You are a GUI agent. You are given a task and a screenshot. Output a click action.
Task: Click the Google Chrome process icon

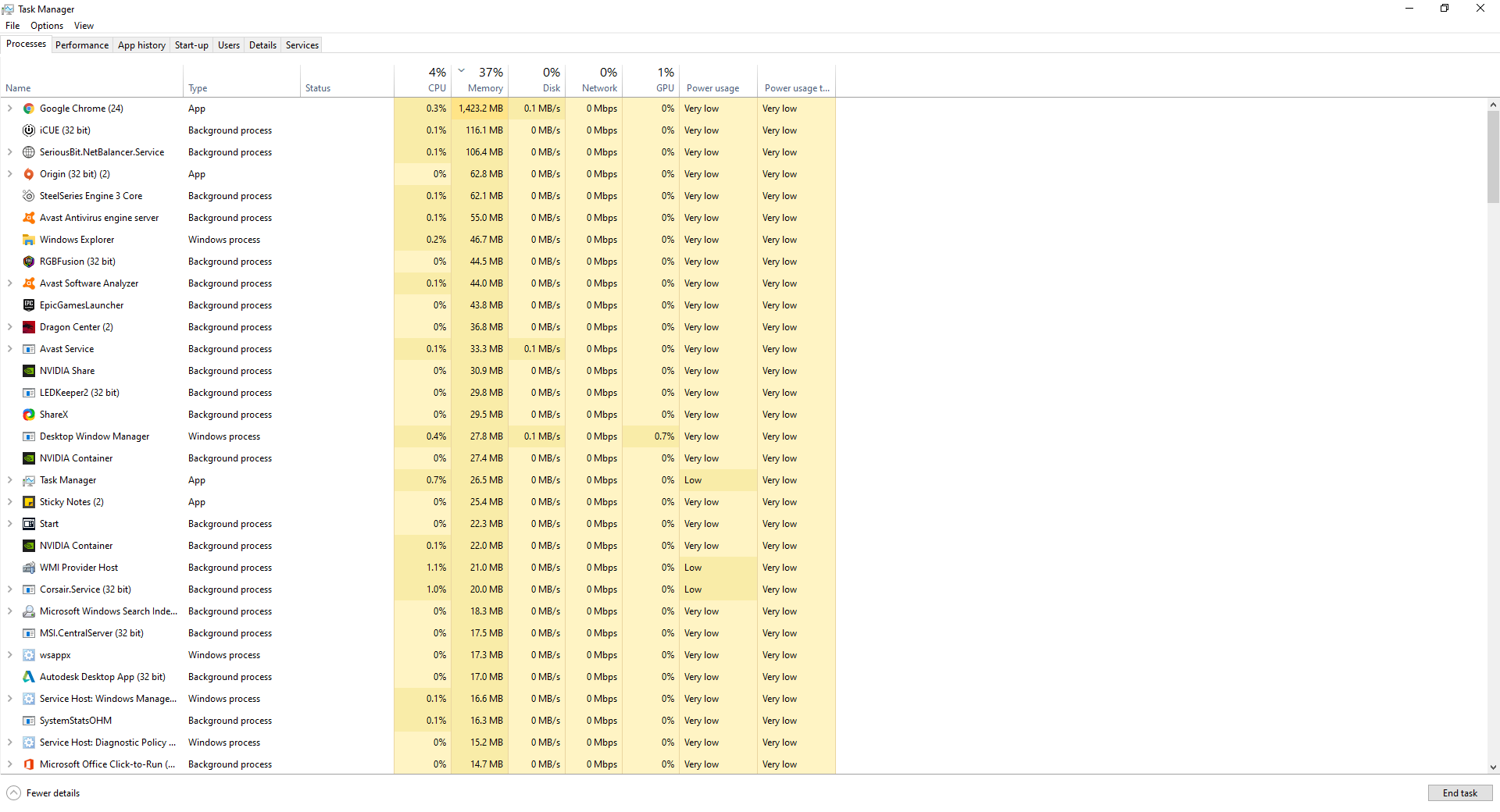28,109
